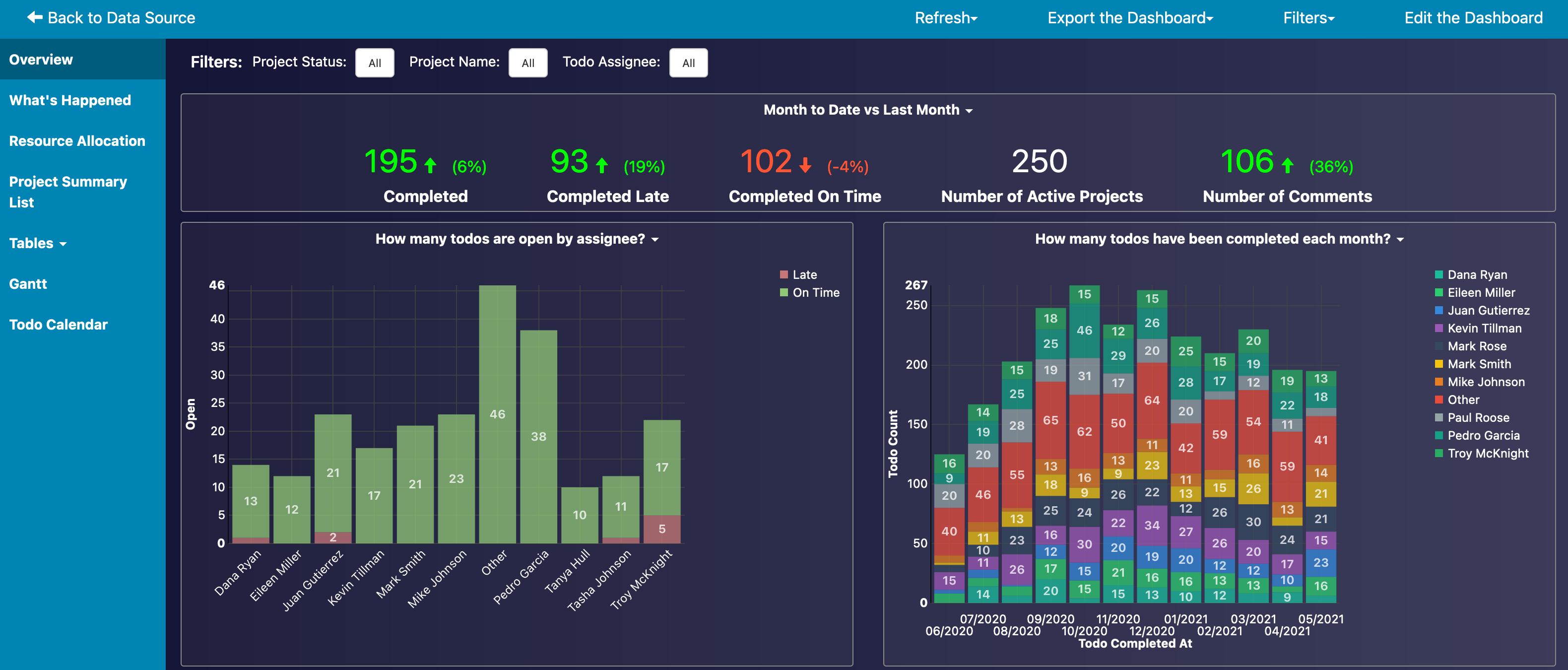
Task: Open the Todo Calendar page
Action: [x=59, y=325]
